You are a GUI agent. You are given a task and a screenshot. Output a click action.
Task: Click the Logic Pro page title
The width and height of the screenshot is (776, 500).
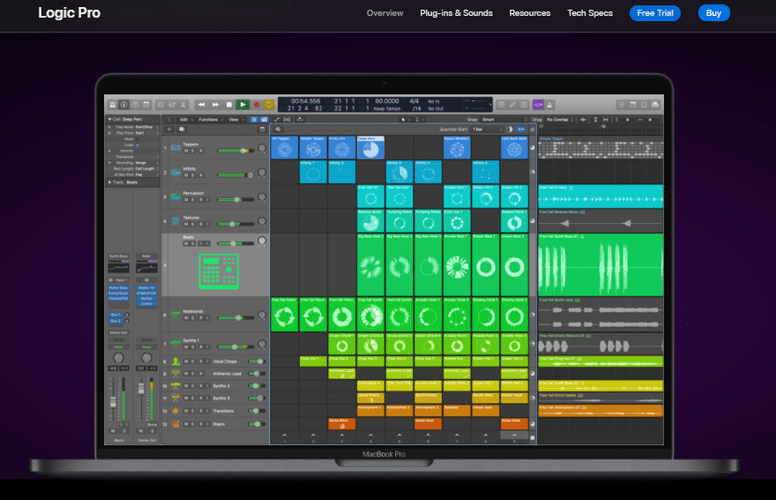(69, 13)
